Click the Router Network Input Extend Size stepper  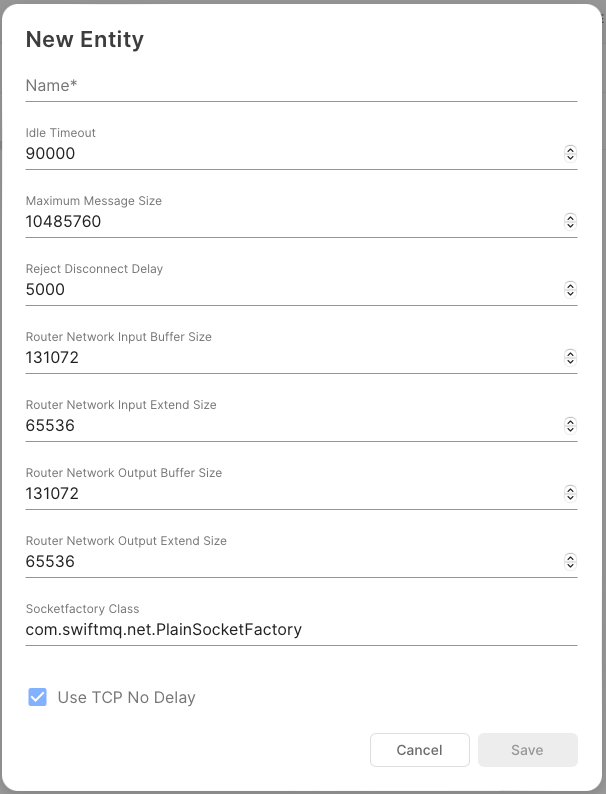[x=570, y=426]
